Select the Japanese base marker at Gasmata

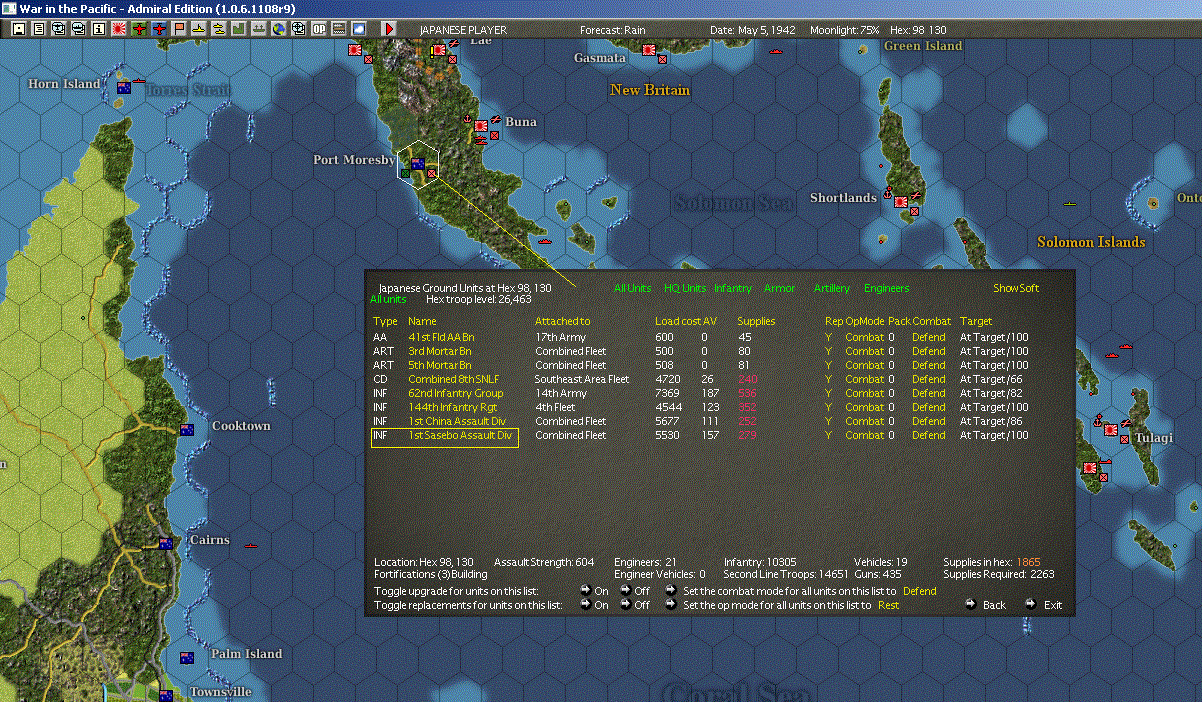(x=649, y=50)
